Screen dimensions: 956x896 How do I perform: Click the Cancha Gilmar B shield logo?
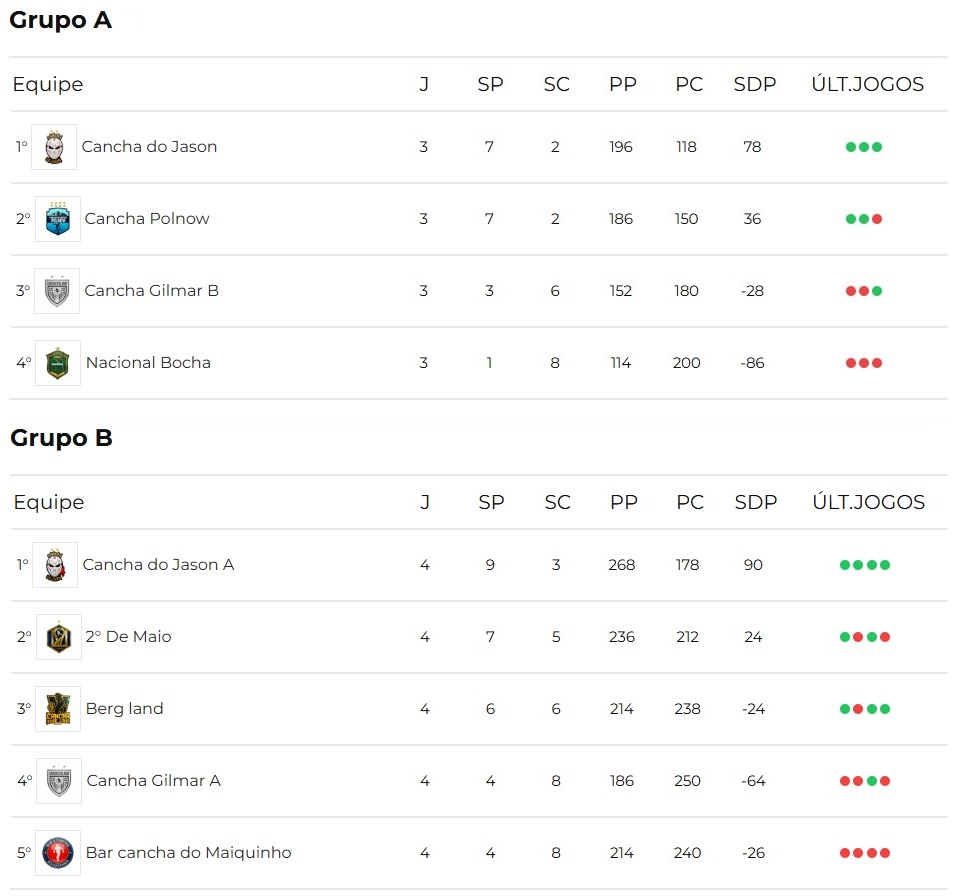point(57,291)
